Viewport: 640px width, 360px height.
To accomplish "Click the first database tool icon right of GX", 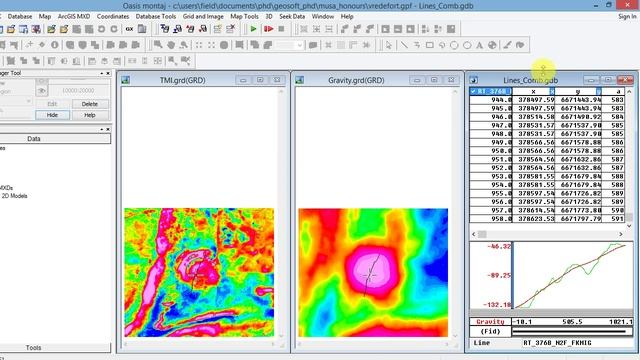I will tap(165, 29).
